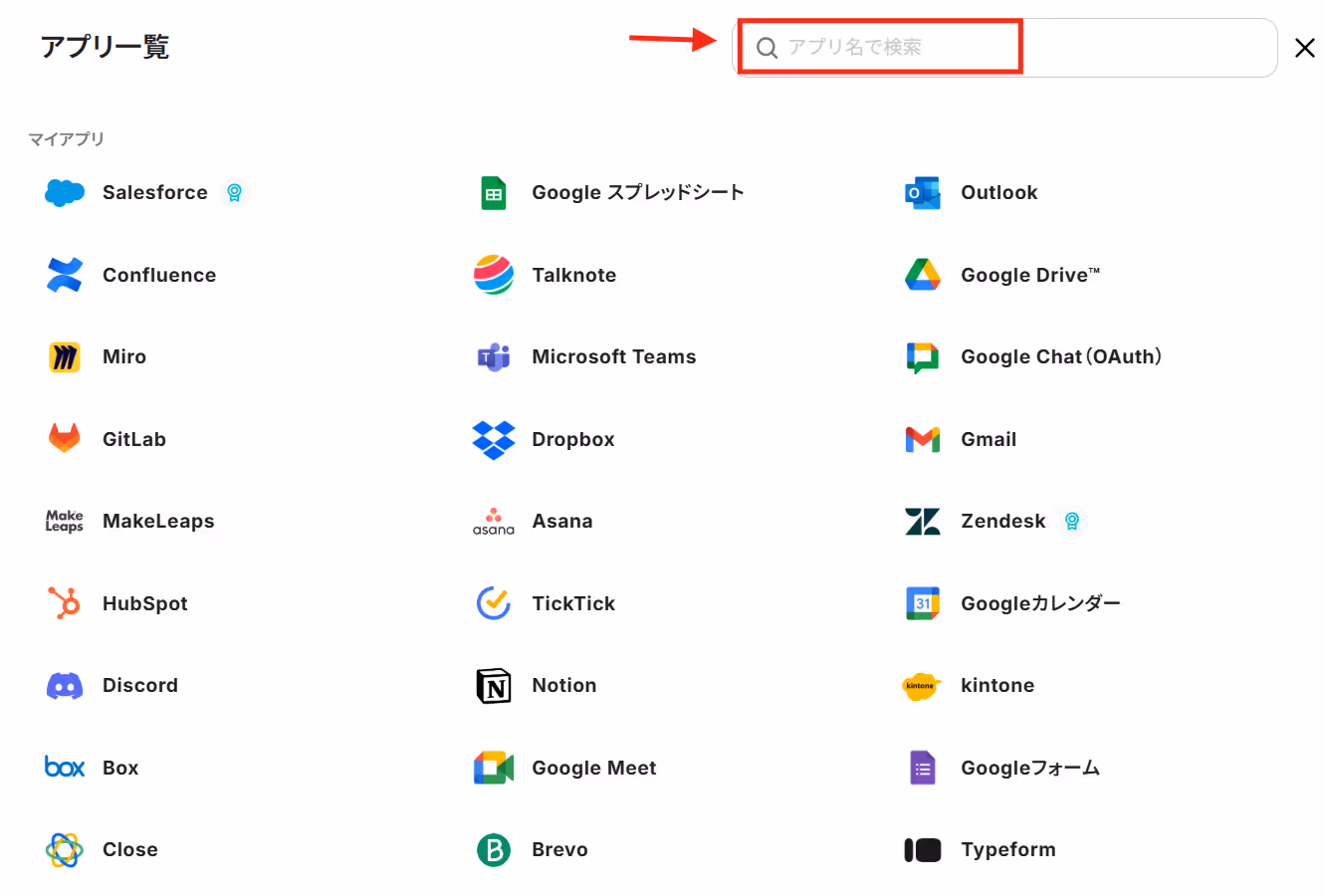Pick the Google Chat（OAuth） label
This screenshot has height=896, width=1325.
tap(1061, 356)
